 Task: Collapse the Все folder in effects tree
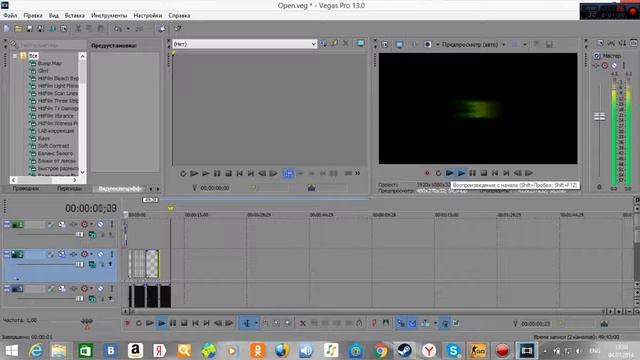coord(15,56)
